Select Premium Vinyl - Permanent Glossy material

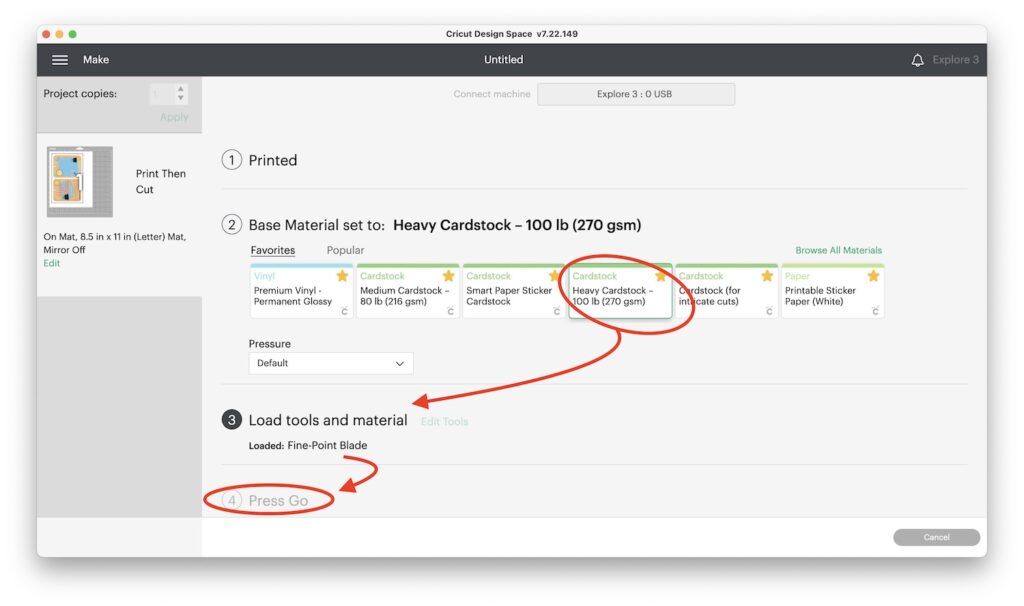point(302,291)
